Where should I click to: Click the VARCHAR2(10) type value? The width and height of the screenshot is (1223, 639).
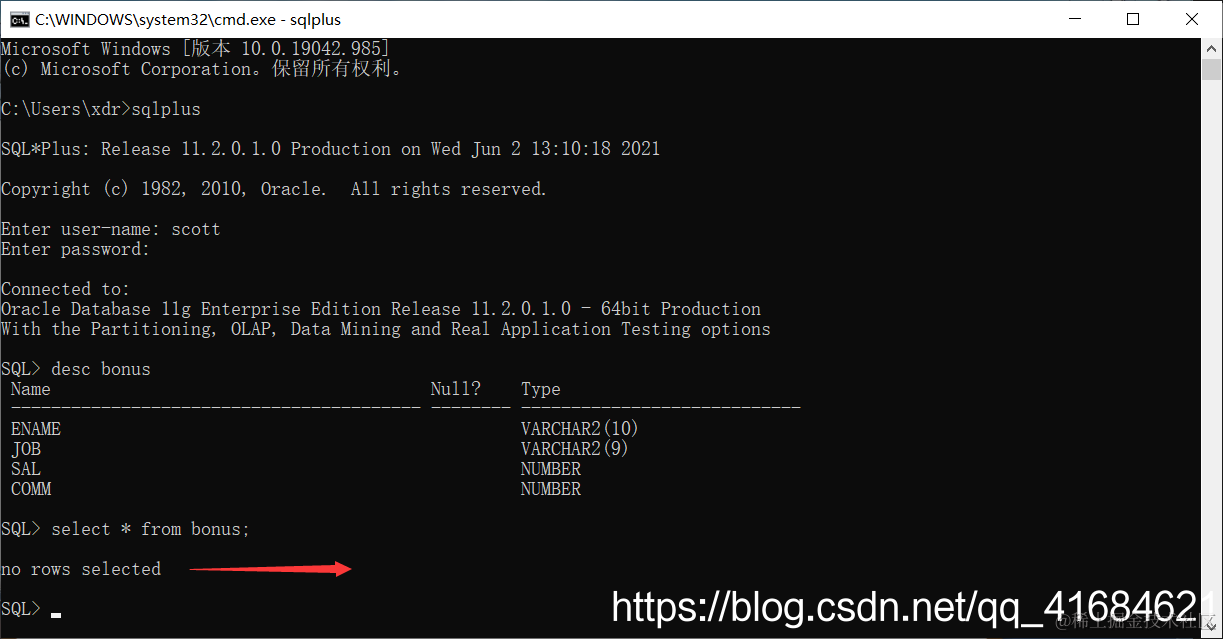(580, 429)
